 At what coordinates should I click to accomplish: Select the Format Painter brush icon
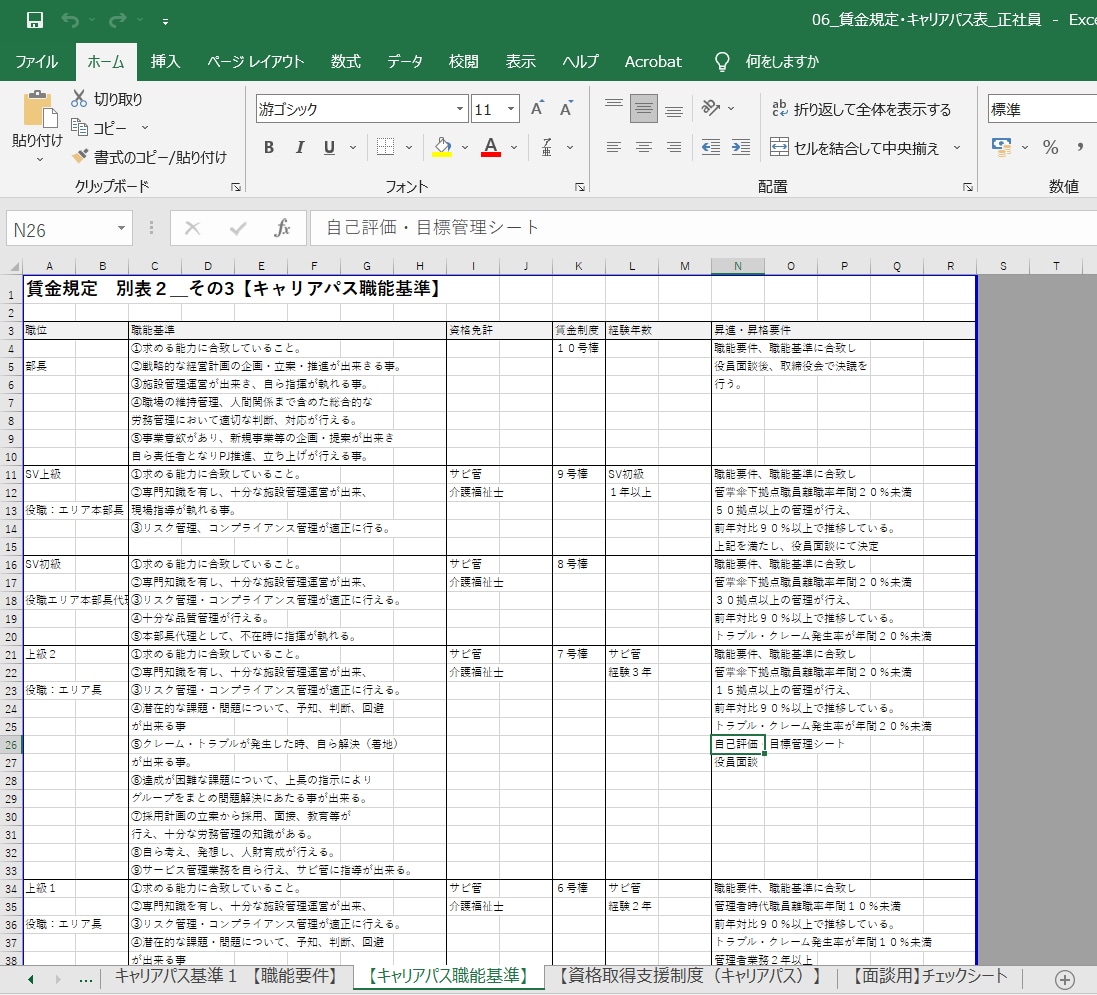tap(80, 156)
